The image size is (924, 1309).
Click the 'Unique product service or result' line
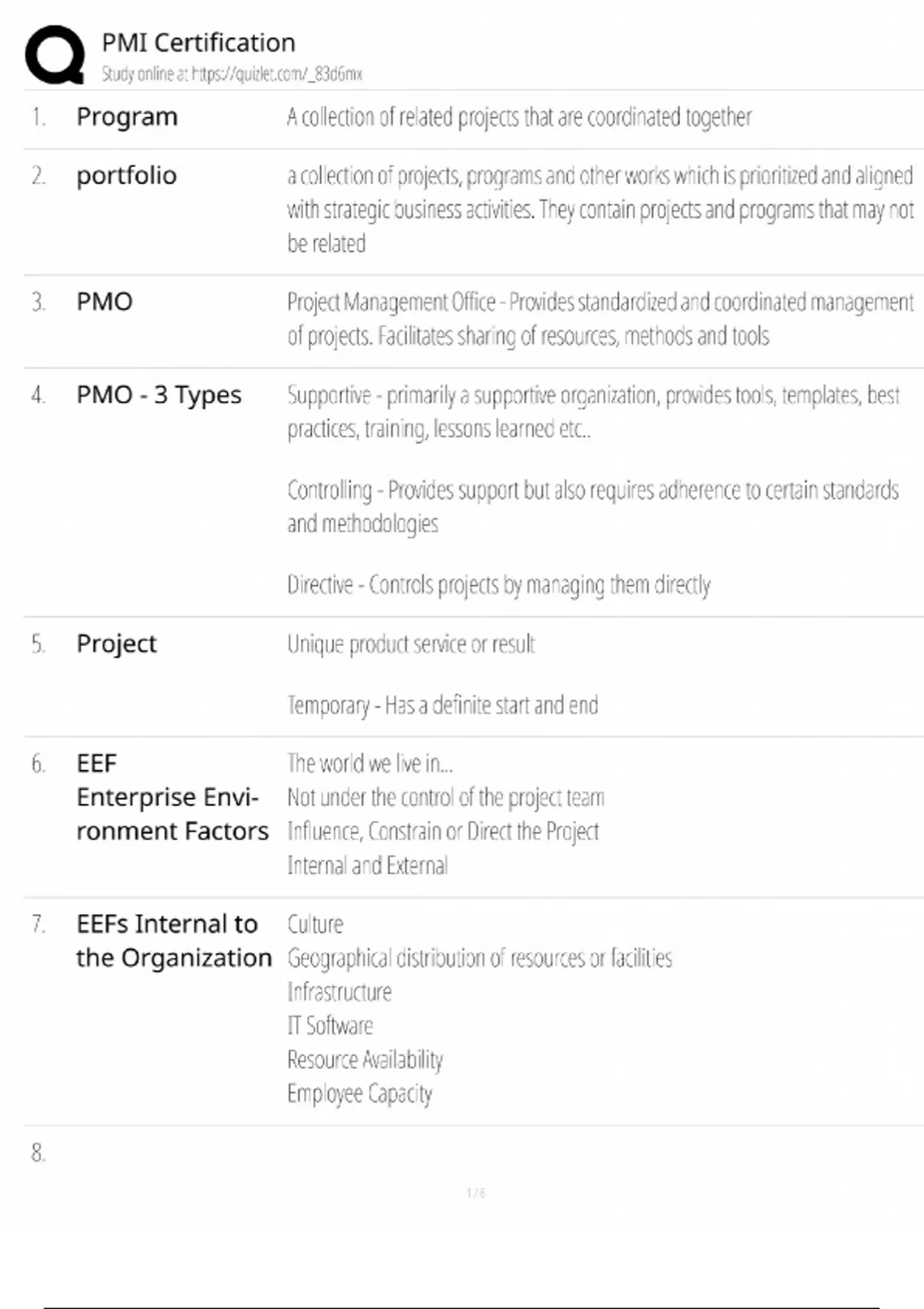click(410, 644)
